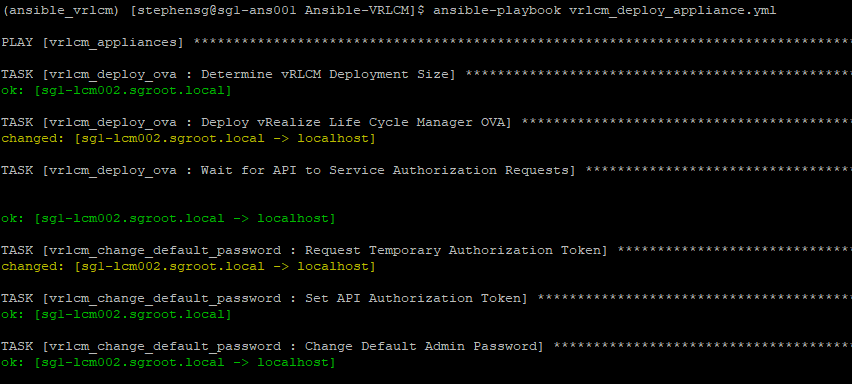Click the Determine vRLCM Deployment Size task line

pyautogui.click(x=426, y=74)
